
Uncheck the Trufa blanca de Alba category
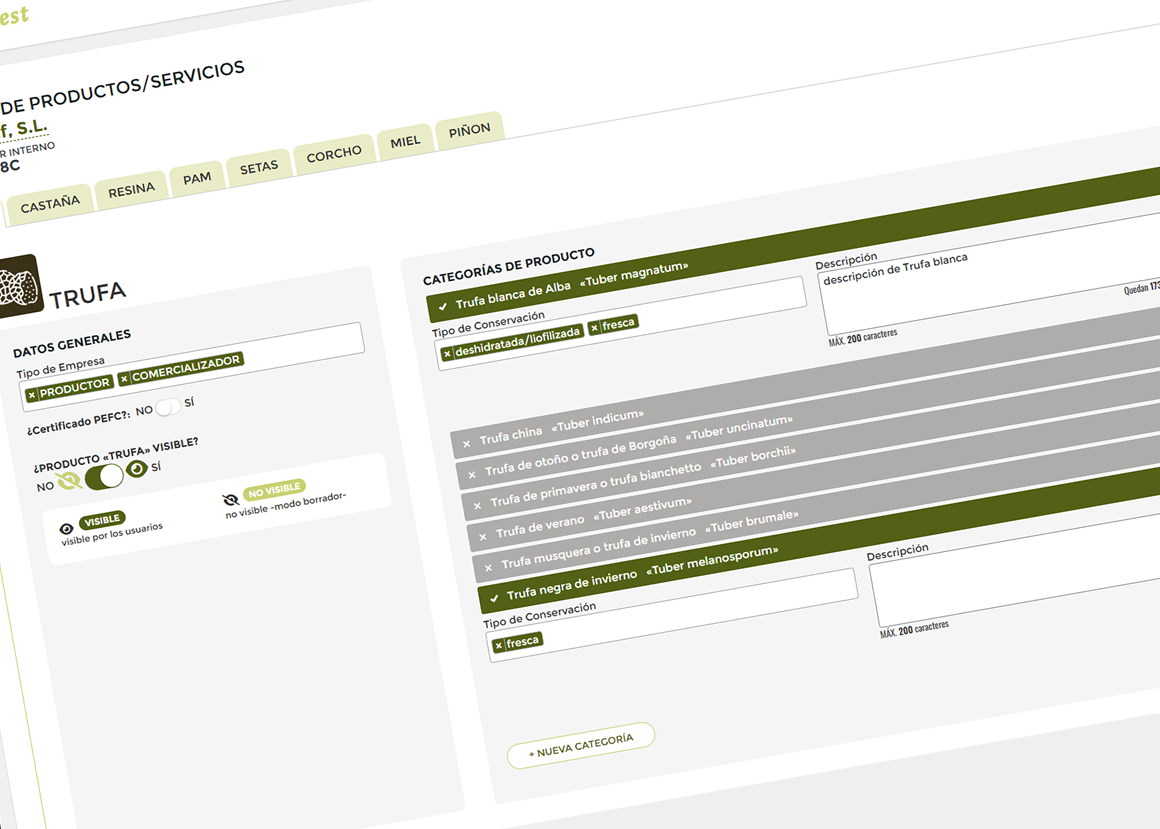point(442,307)
